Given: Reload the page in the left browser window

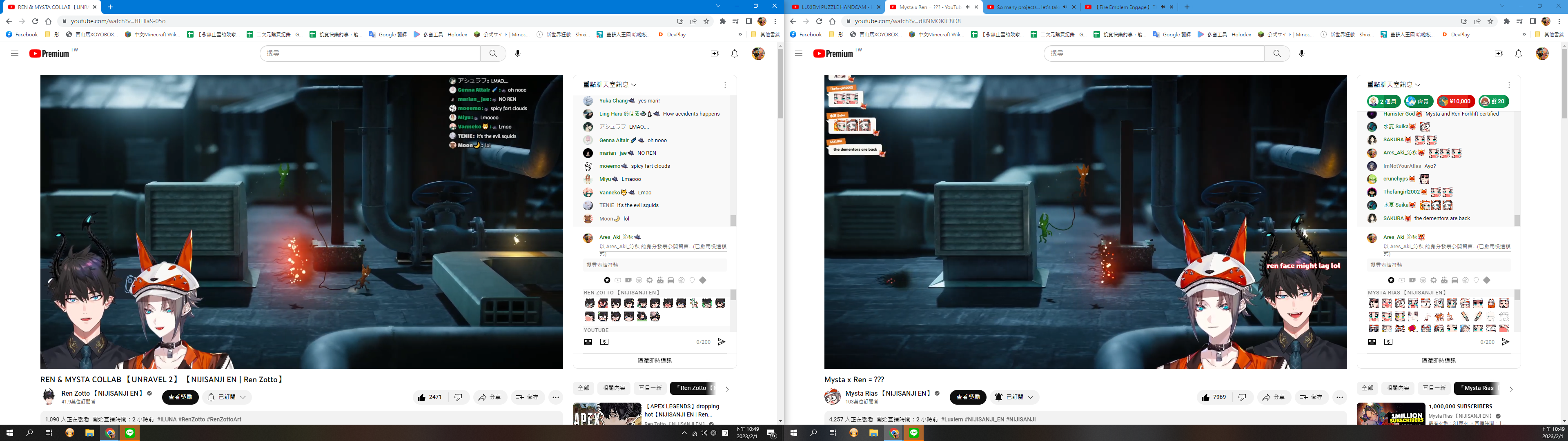Looking at the screenshot, I should point(35,21).
